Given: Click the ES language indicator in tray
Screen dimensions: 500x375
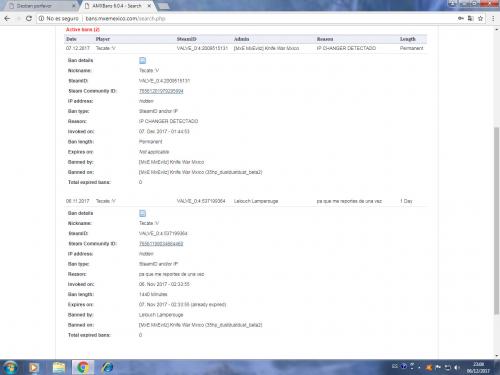Looking at the screenshot, I should pos(395,366).
